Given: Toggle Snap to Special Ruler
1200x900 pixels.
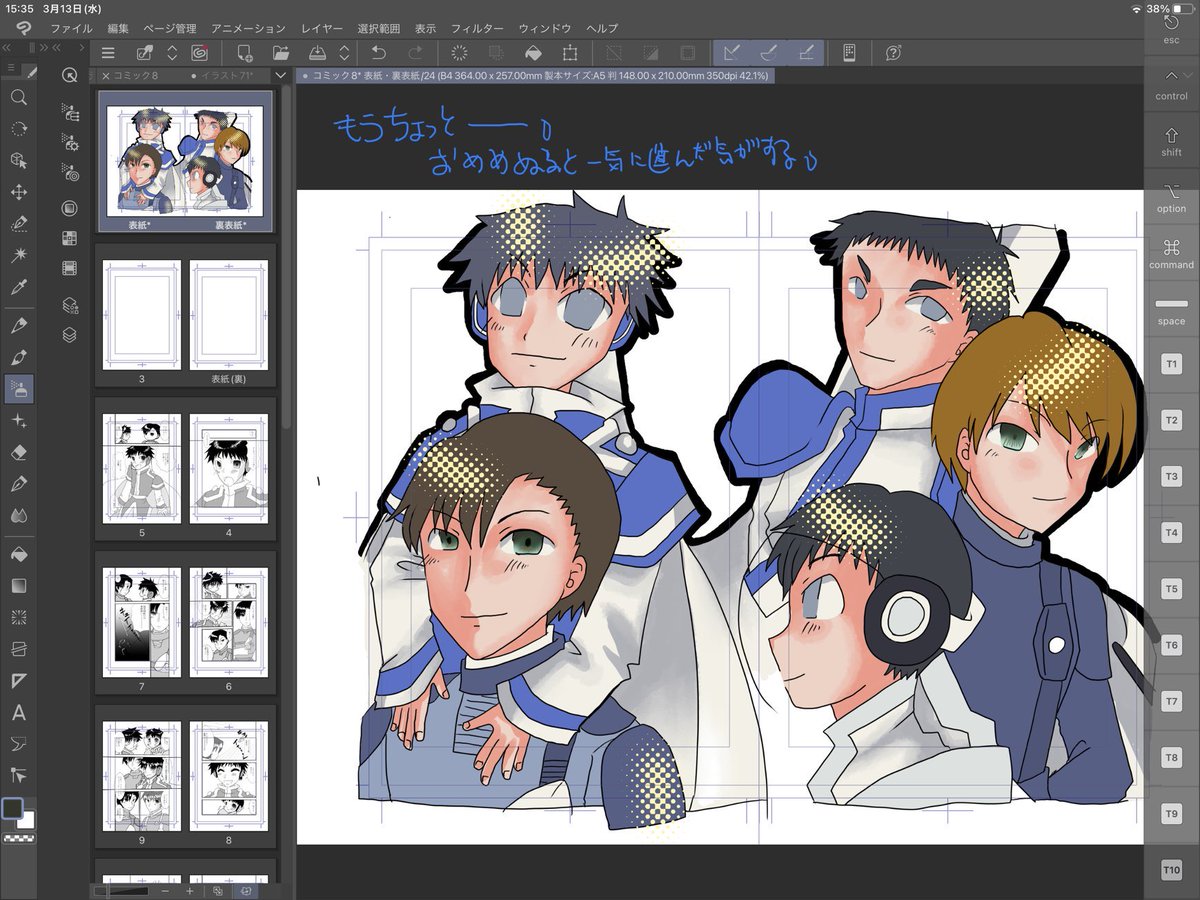Looking at the screenshot, I should 768,53.
